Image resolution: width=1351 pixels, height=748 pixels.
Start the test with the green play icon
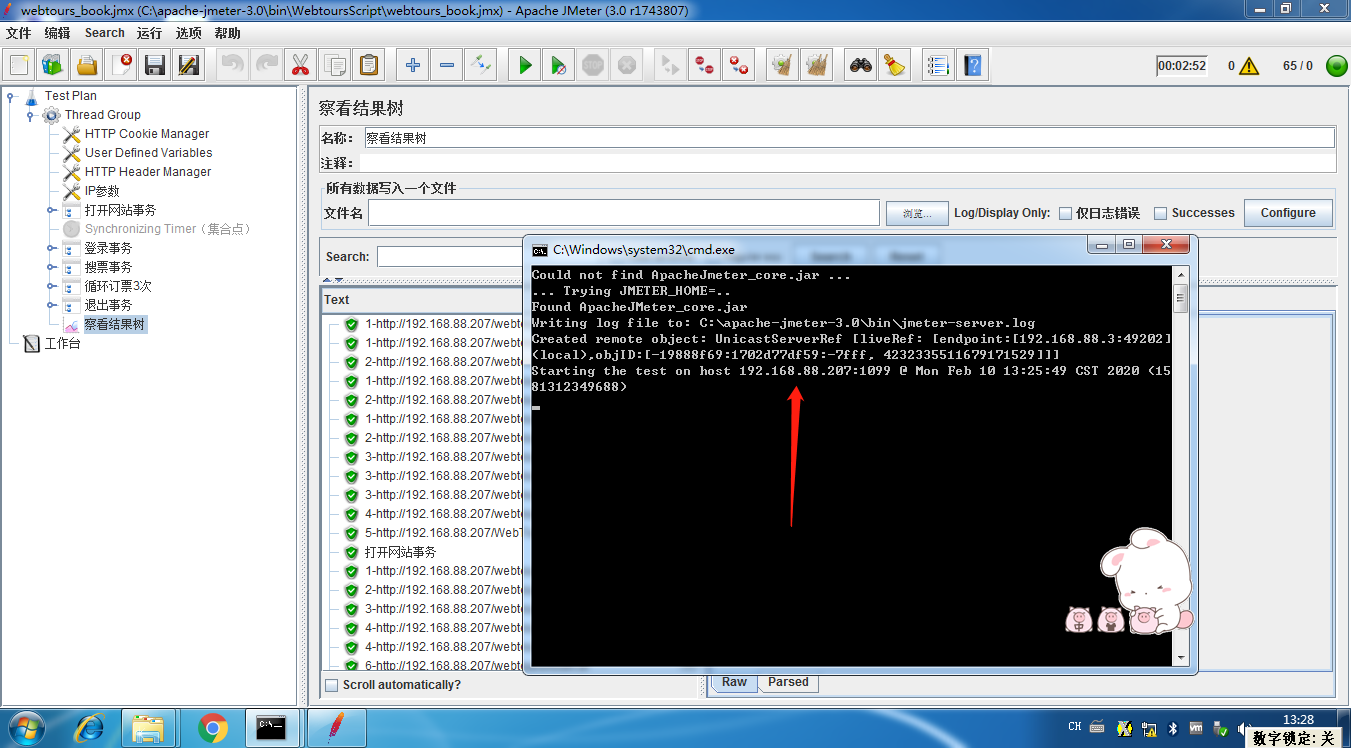point(524,66)
